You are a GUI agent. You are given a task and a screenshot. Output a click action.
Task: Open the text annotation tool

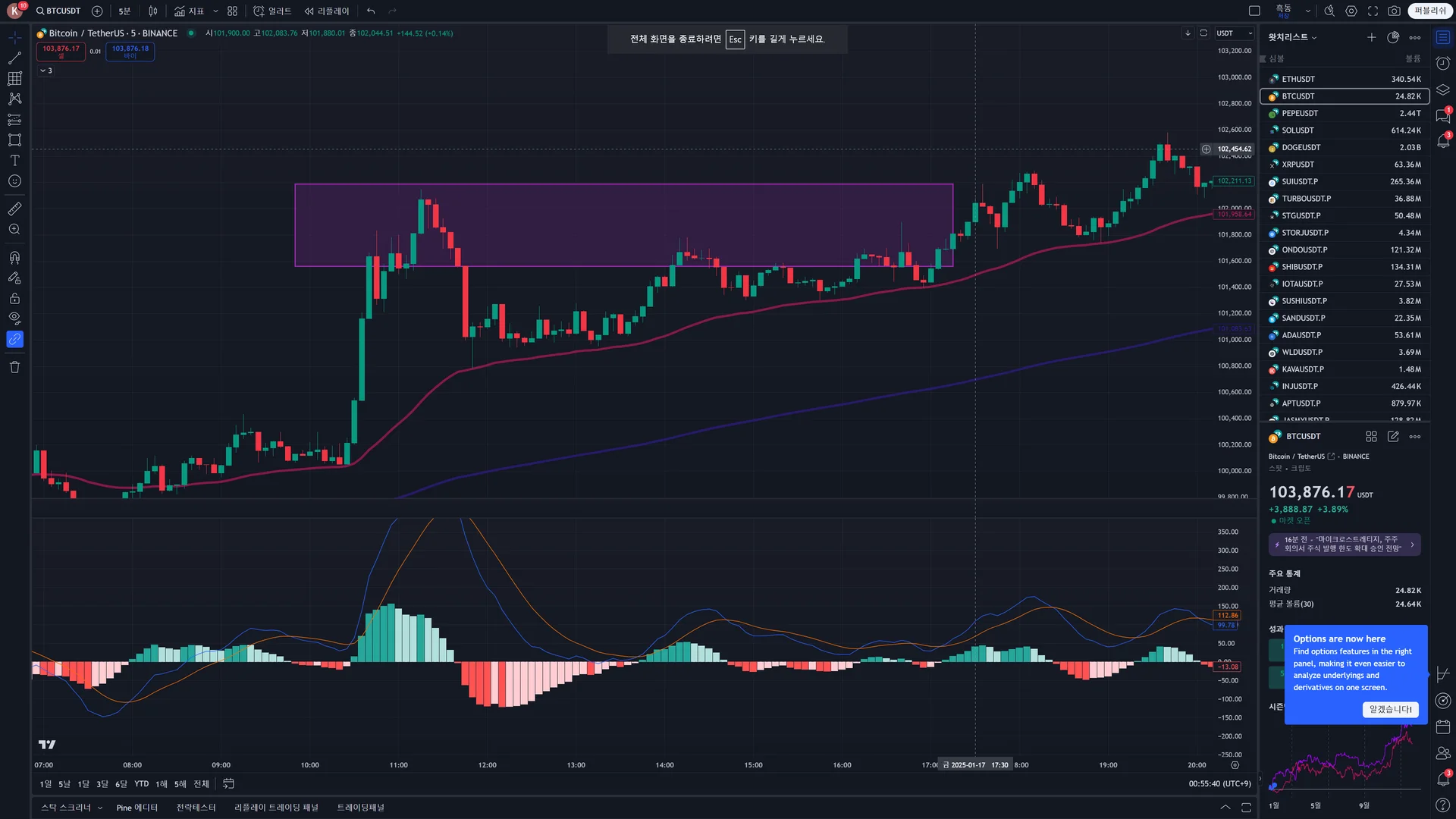tap(14, 161)
